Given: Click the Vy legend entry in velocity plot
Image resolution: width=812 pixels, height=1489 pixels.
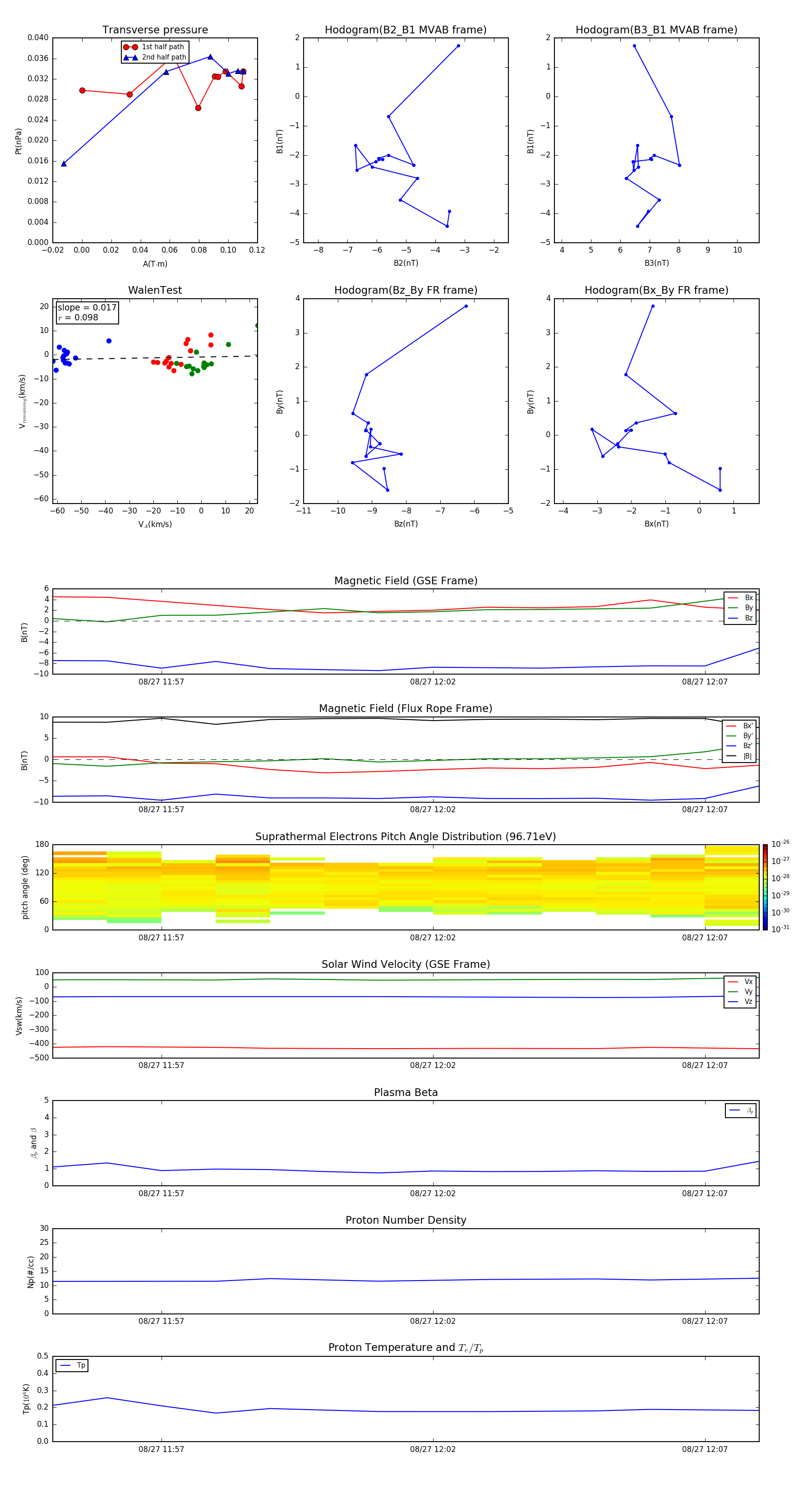Looking at the screenshot, I should [740, 991].
